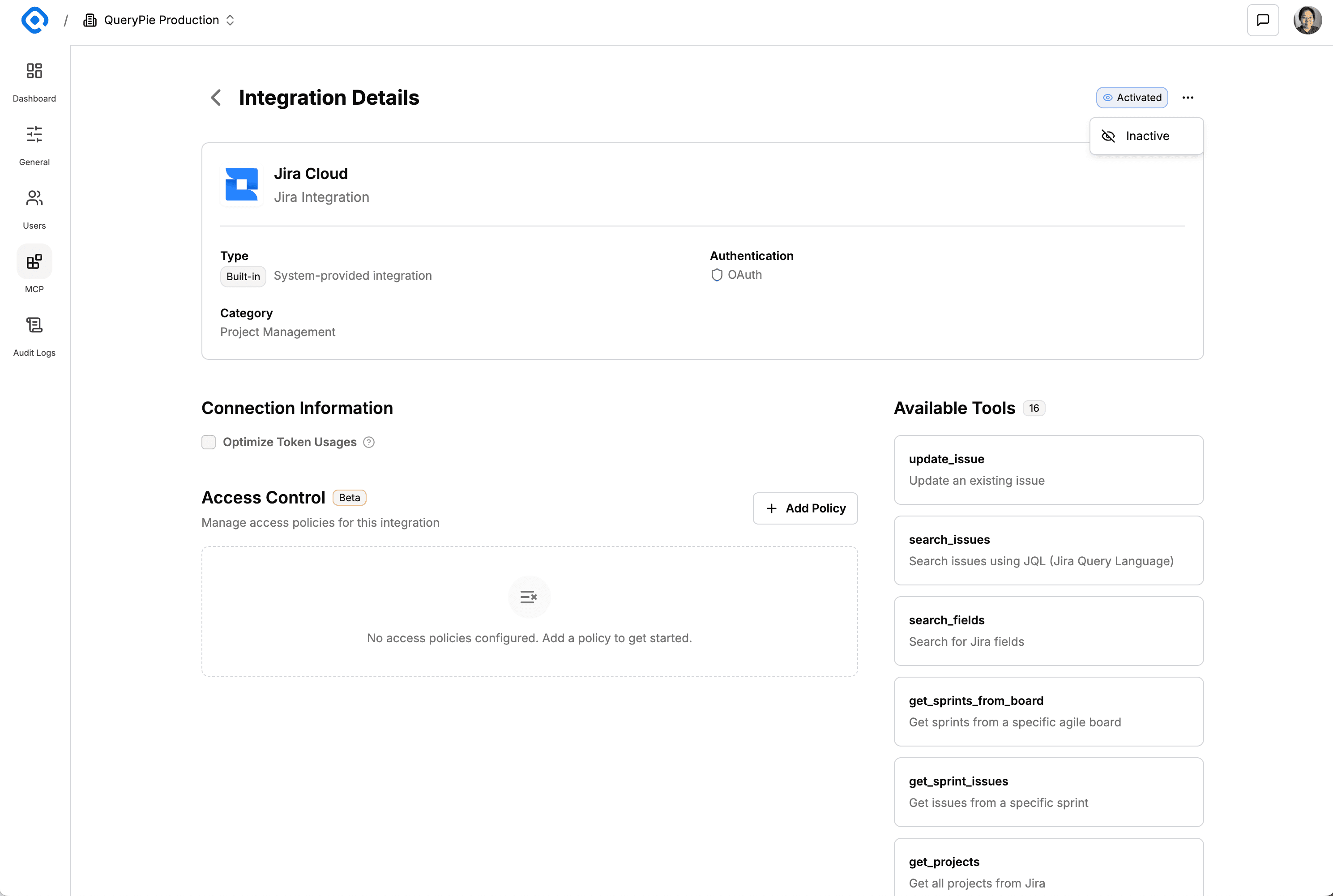Click the back chevron arrow

click(216, 98)
